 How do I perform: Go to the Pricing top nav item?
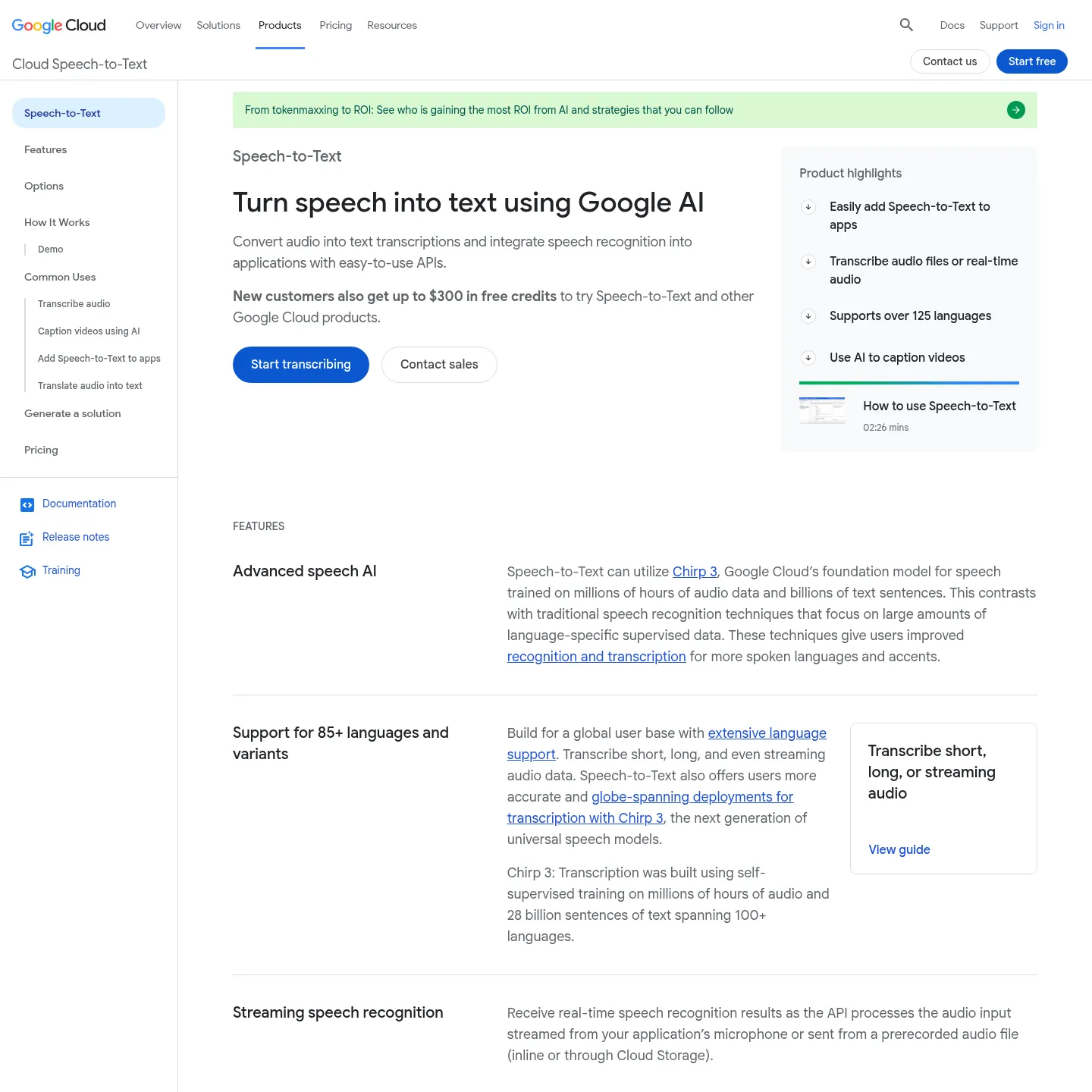coord(336,25)
